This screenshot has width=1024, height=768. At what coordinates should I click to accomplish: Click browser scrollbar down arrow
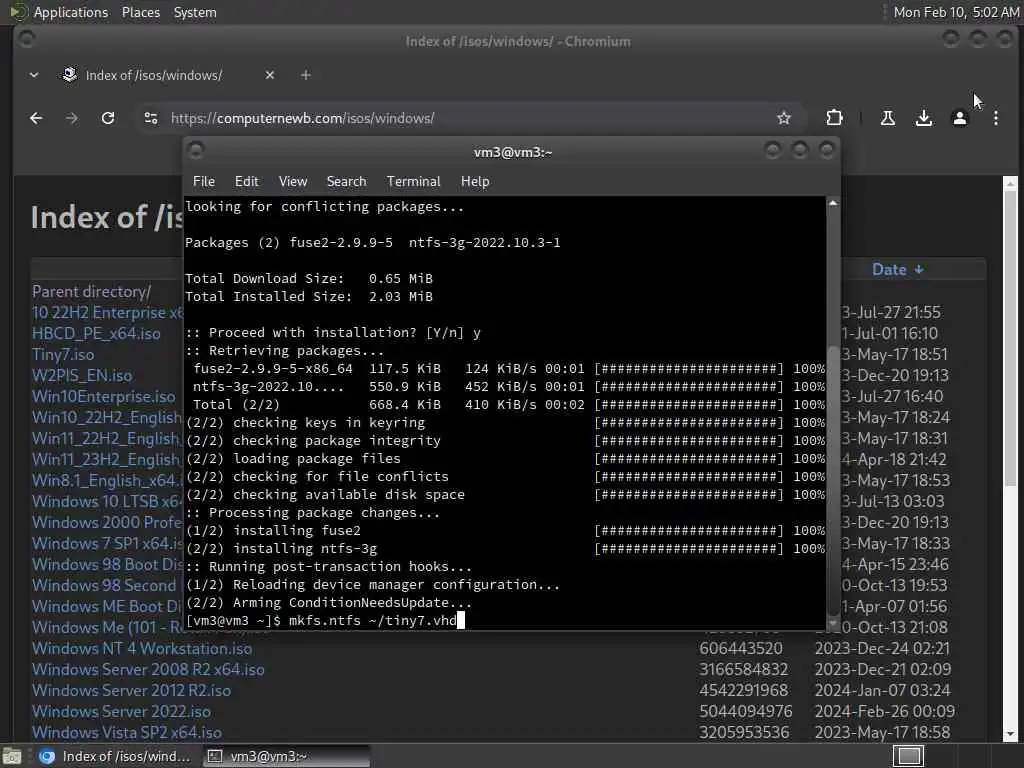(x=1010, y=735)
